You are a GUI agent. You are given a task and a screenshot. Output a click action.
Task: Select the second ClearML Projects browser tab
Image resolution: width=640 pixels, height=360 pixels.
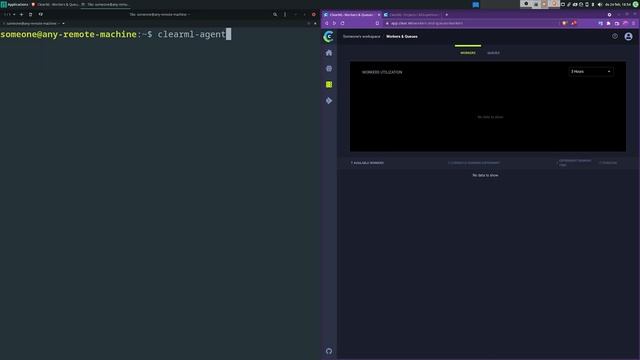pos(411,15)
